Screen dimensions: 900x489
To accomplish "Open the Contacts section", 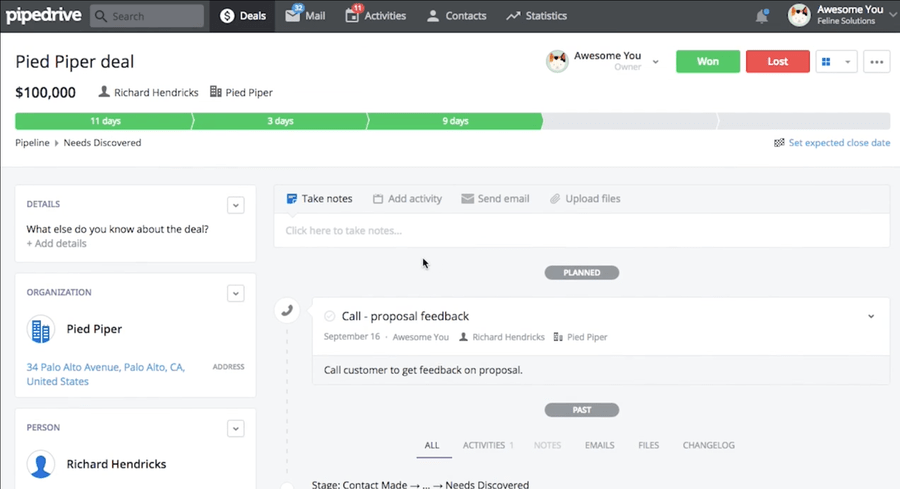I will pyautogui.click(x=456, y=16).
